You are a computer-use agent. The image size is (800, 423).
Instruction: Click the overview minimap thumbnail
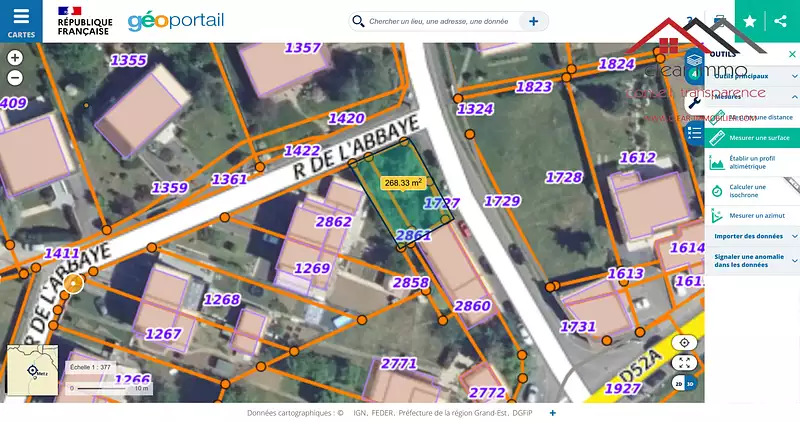pos(33,370)
